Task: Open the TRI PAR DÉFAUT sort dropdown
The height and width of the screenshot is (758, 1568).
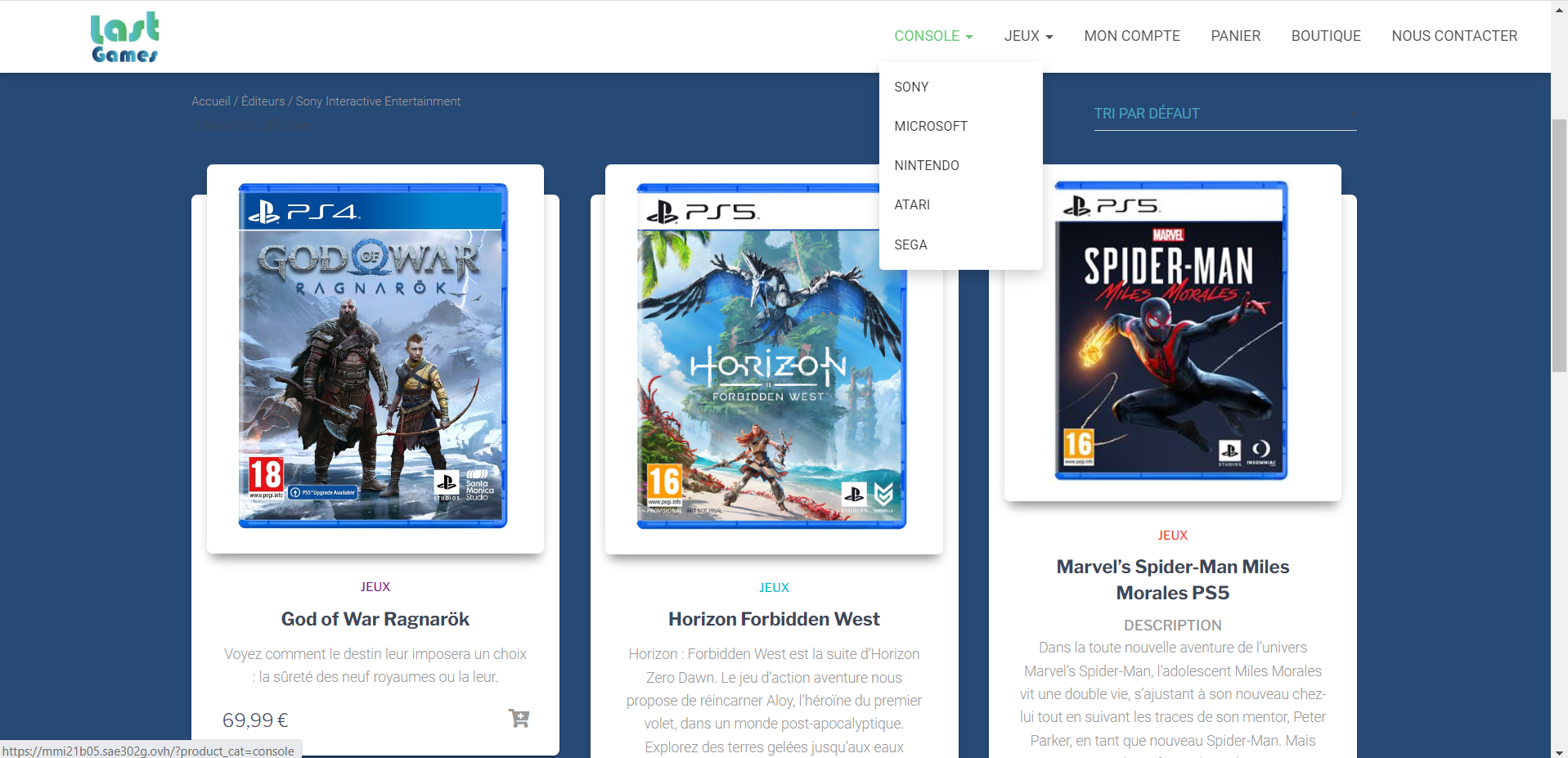Action: (1225, 114)
